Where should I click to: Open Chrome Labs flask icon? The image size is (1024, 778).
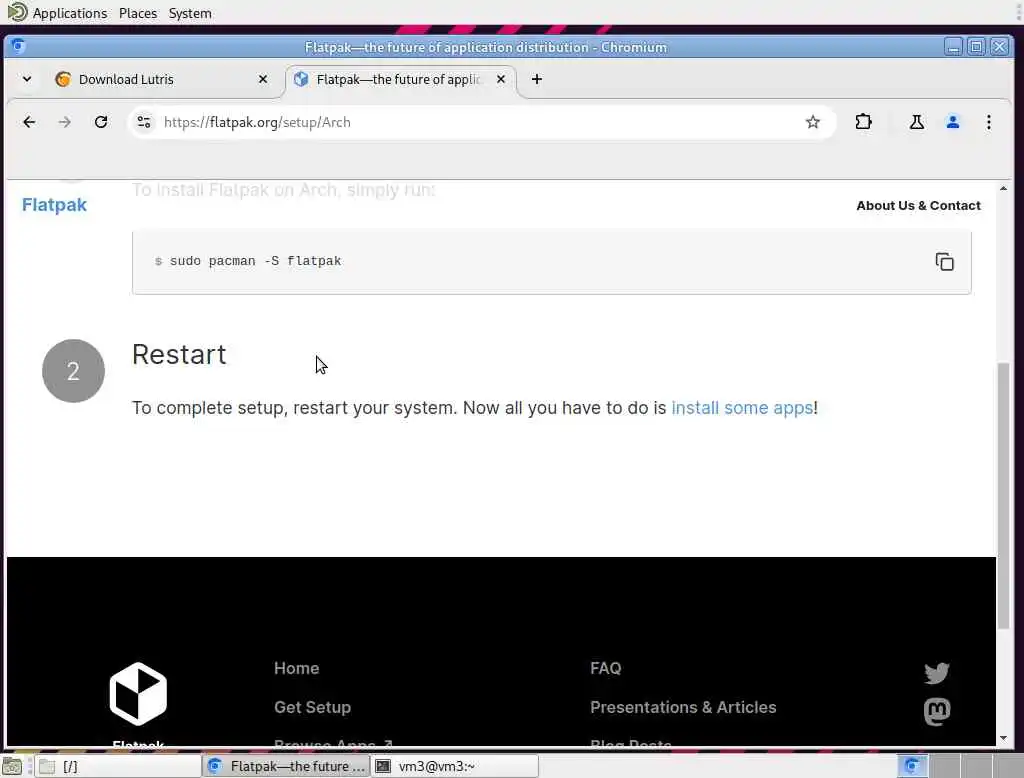tap(917, 122)
